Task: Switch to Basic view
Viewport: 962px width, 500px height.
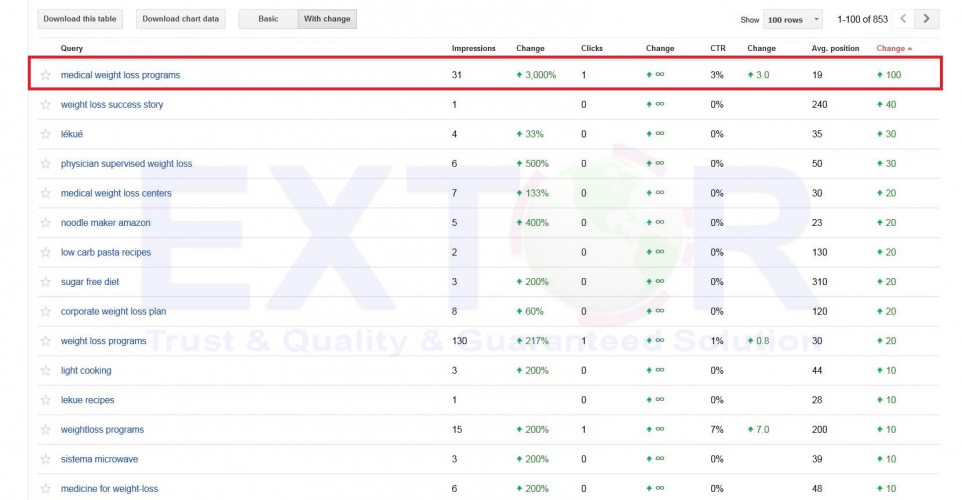Action: point(268,19)
